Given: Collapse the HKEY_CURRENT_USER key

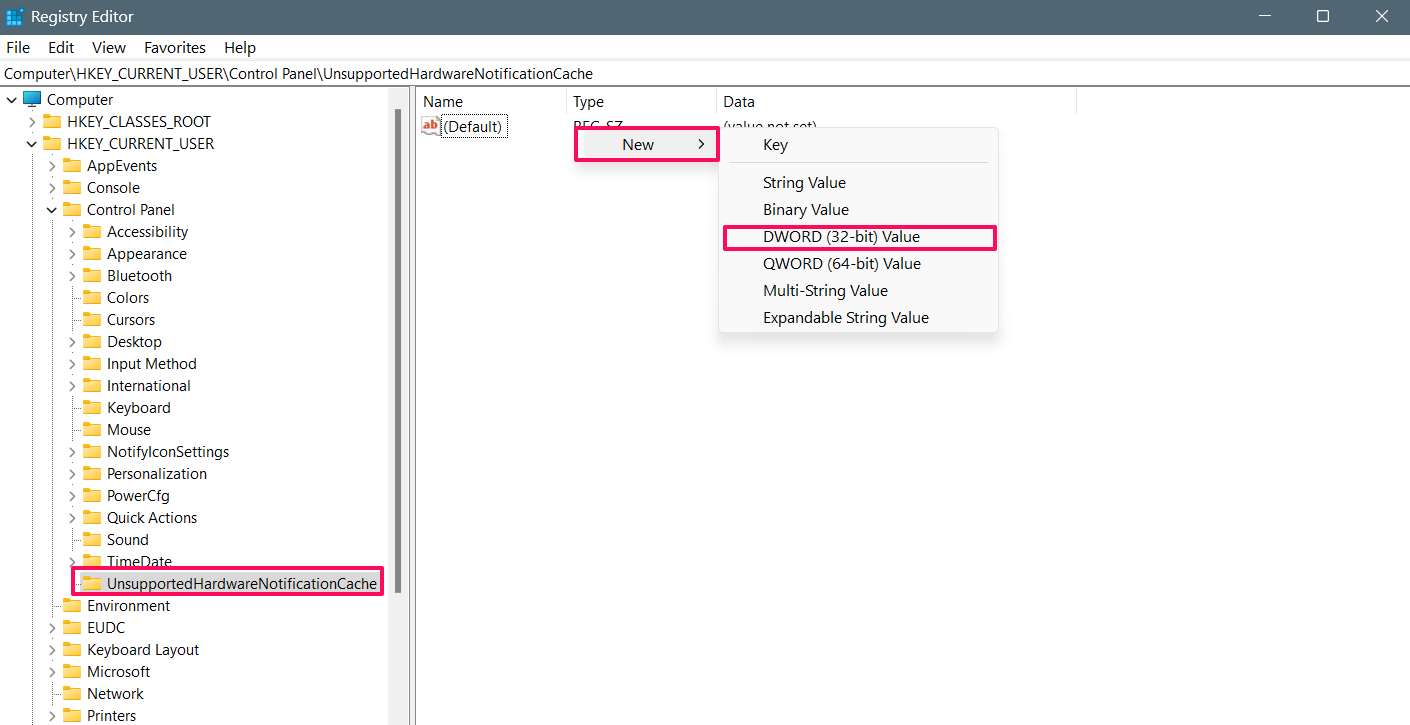Looking at the screenshot, I should click(32, 144).
